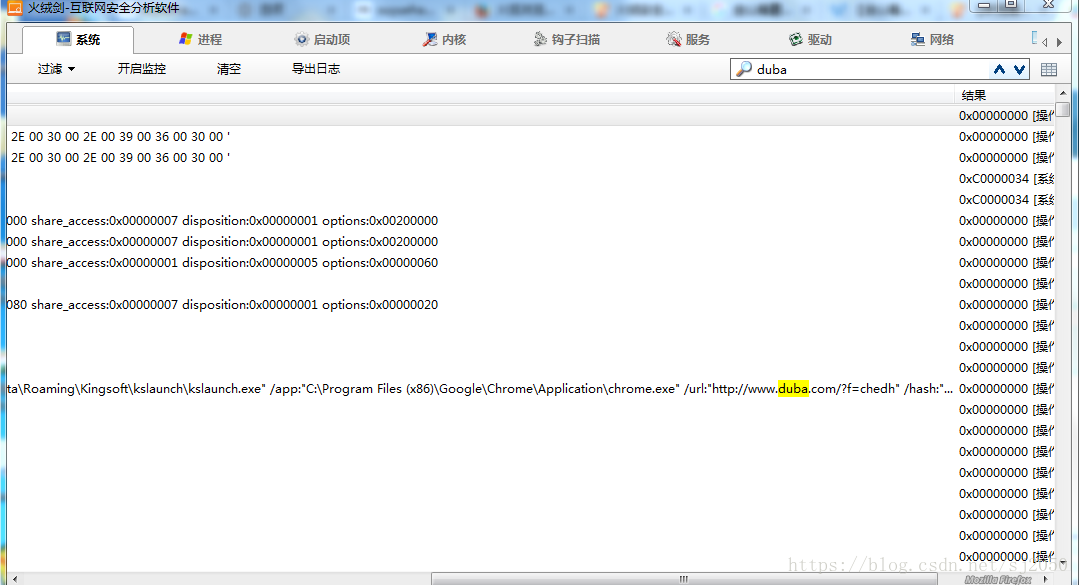Screen dimensions: 1079x585
Task: Select first '2E 00 30 00' hex row
Action: (x=530, y=137)
